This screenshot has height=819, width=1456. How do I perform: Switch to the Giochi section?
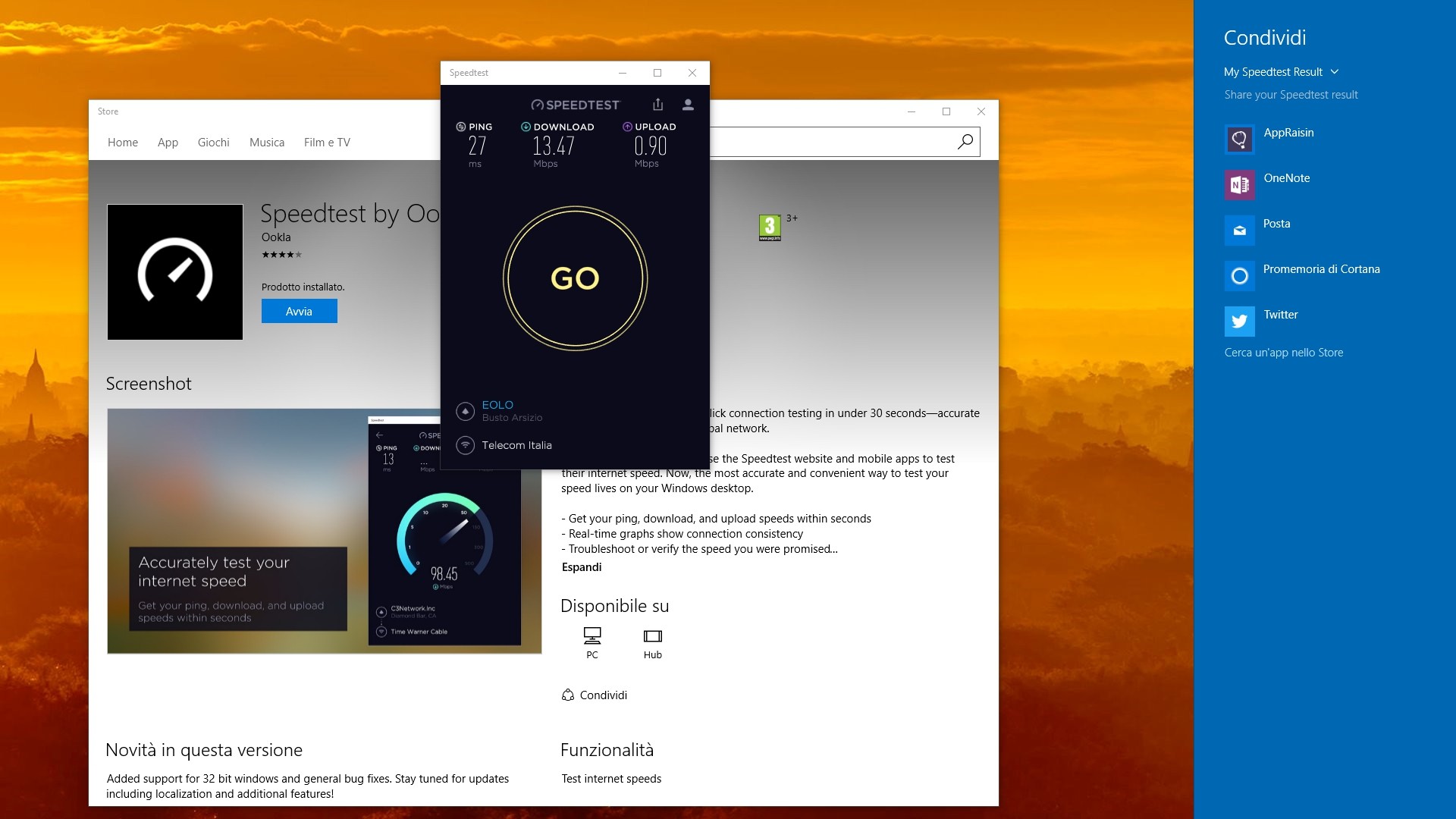(x=213, y=142)
